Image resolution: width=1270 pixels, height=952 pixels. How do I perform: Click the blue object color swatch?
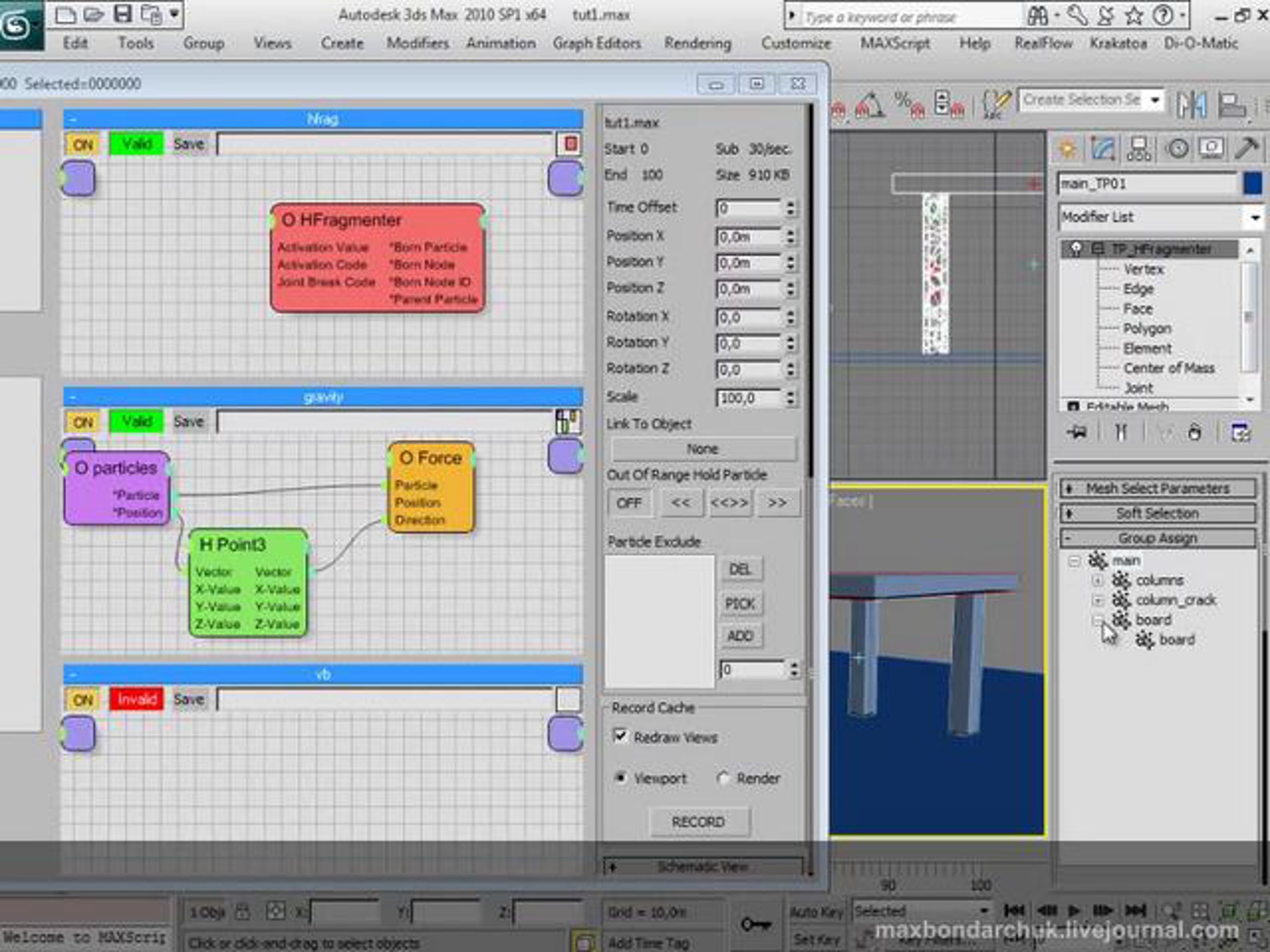(x=1251, y=184)
